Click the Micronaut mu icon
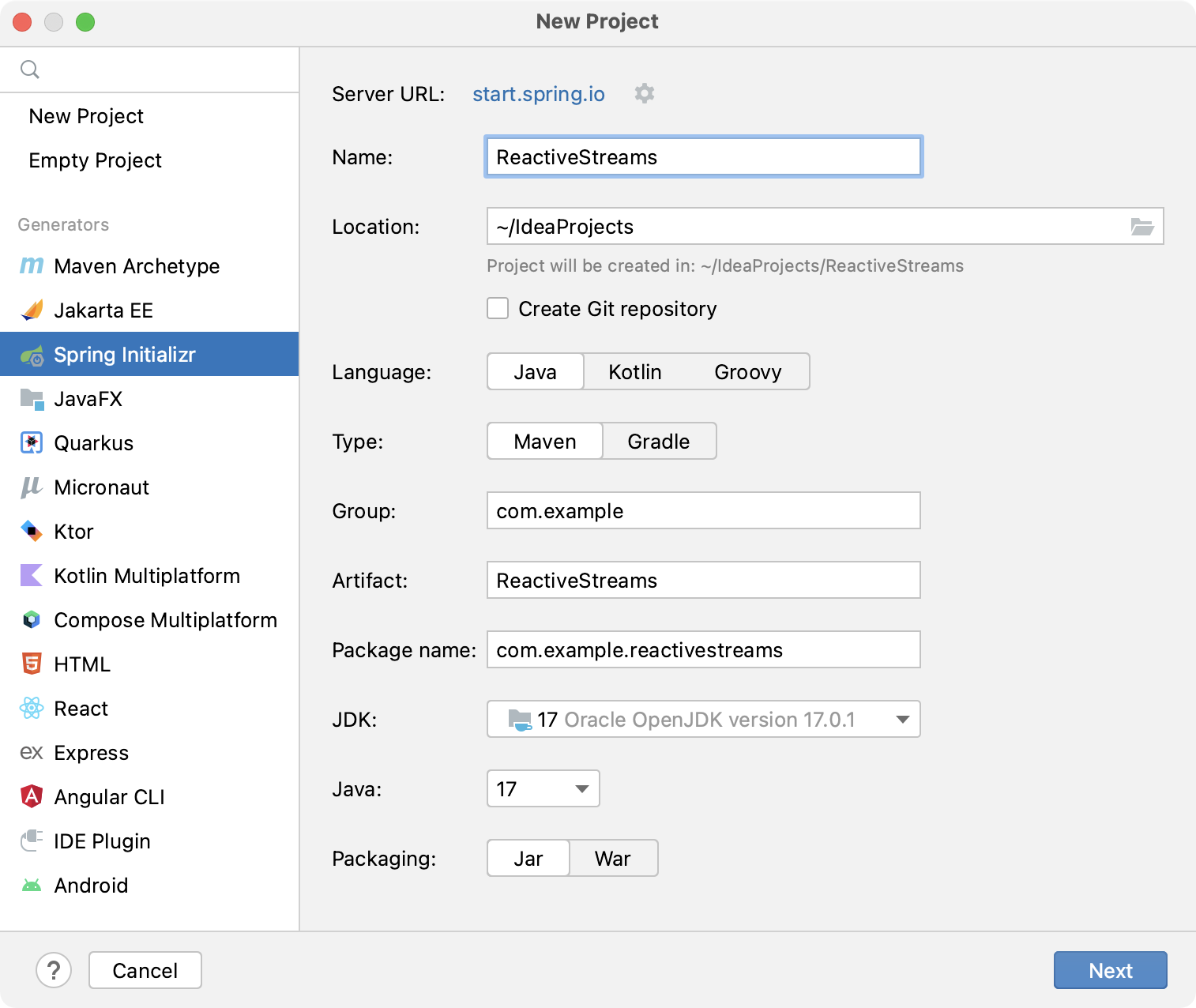 tap(32, 487)
